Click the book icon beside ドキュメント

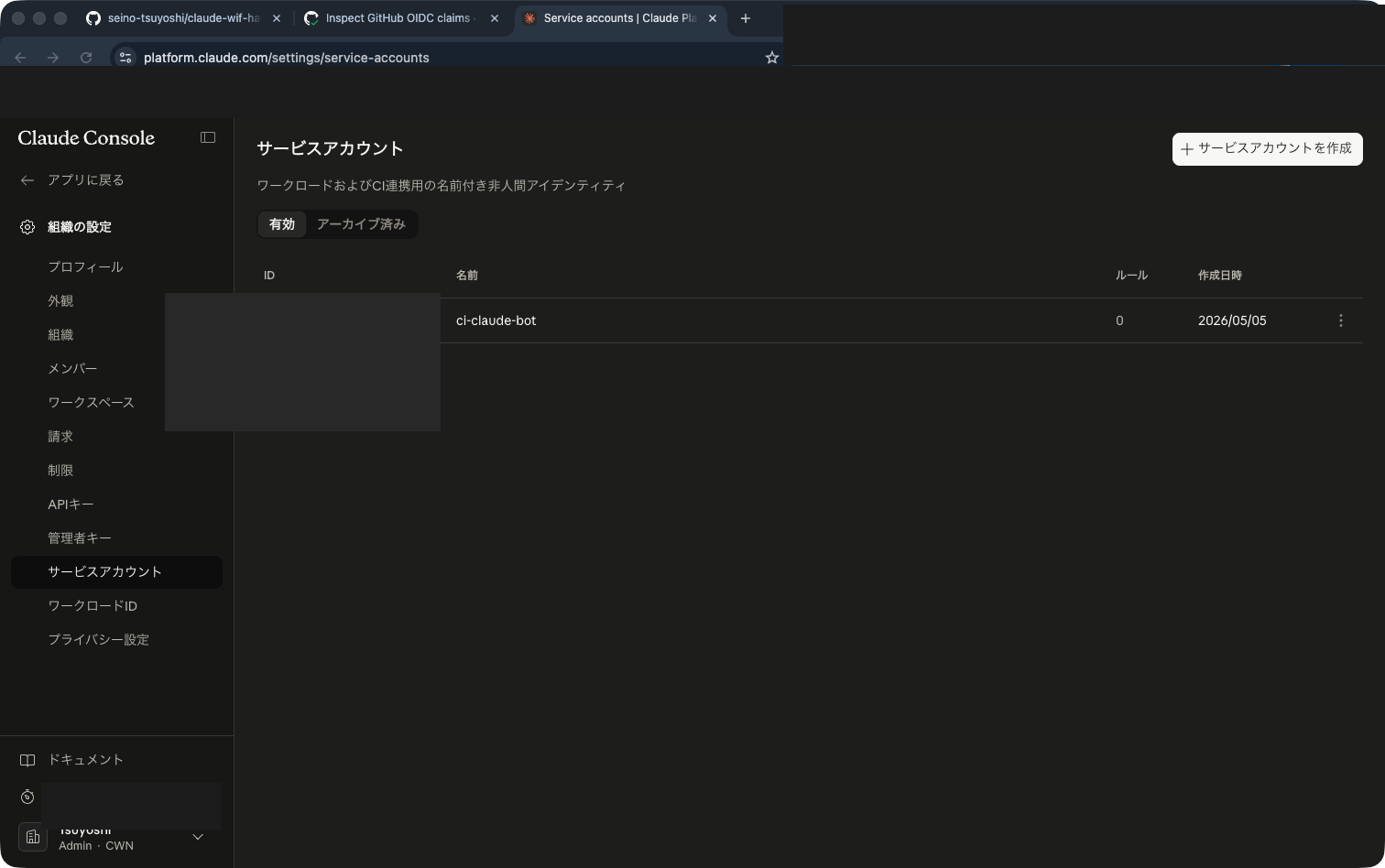coord(27,760)
